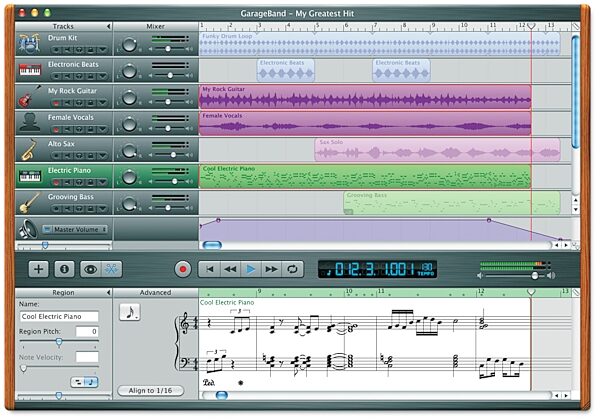Lock the Drum Kit track

pos(91,50)
